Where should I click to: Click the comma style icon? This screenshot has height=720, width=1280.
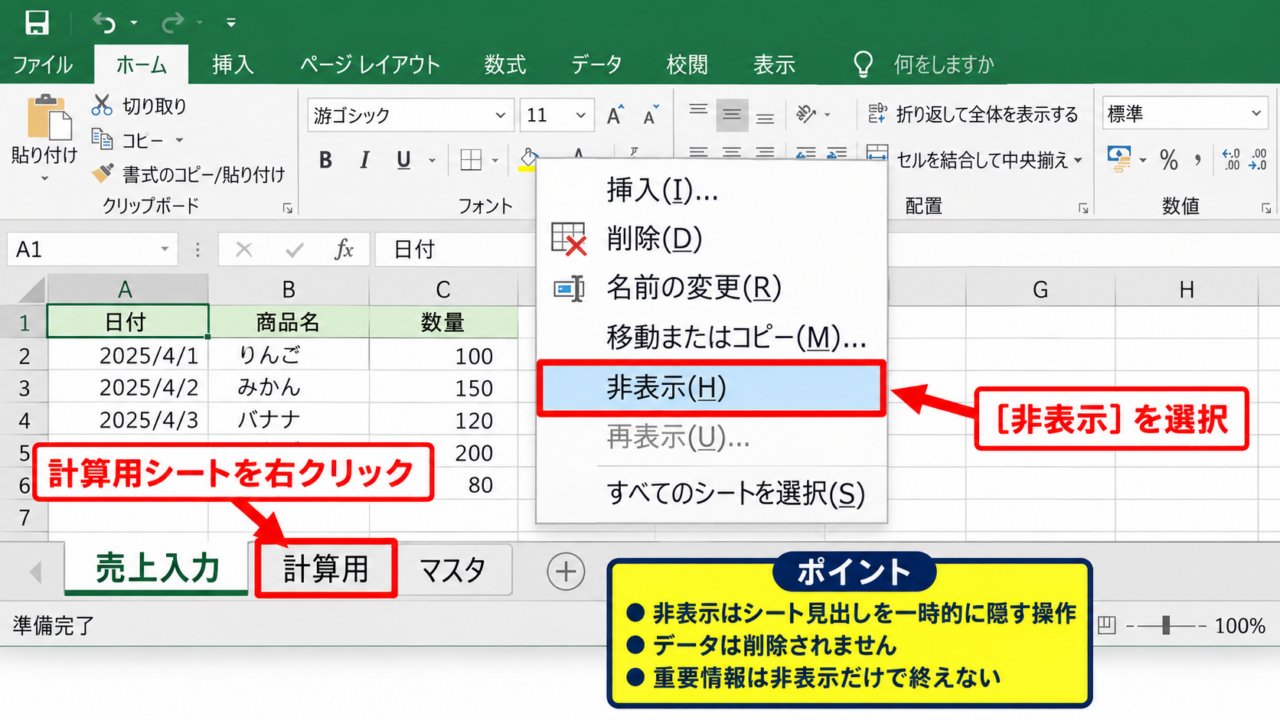pyautogui.click(x=1198, y=160)
